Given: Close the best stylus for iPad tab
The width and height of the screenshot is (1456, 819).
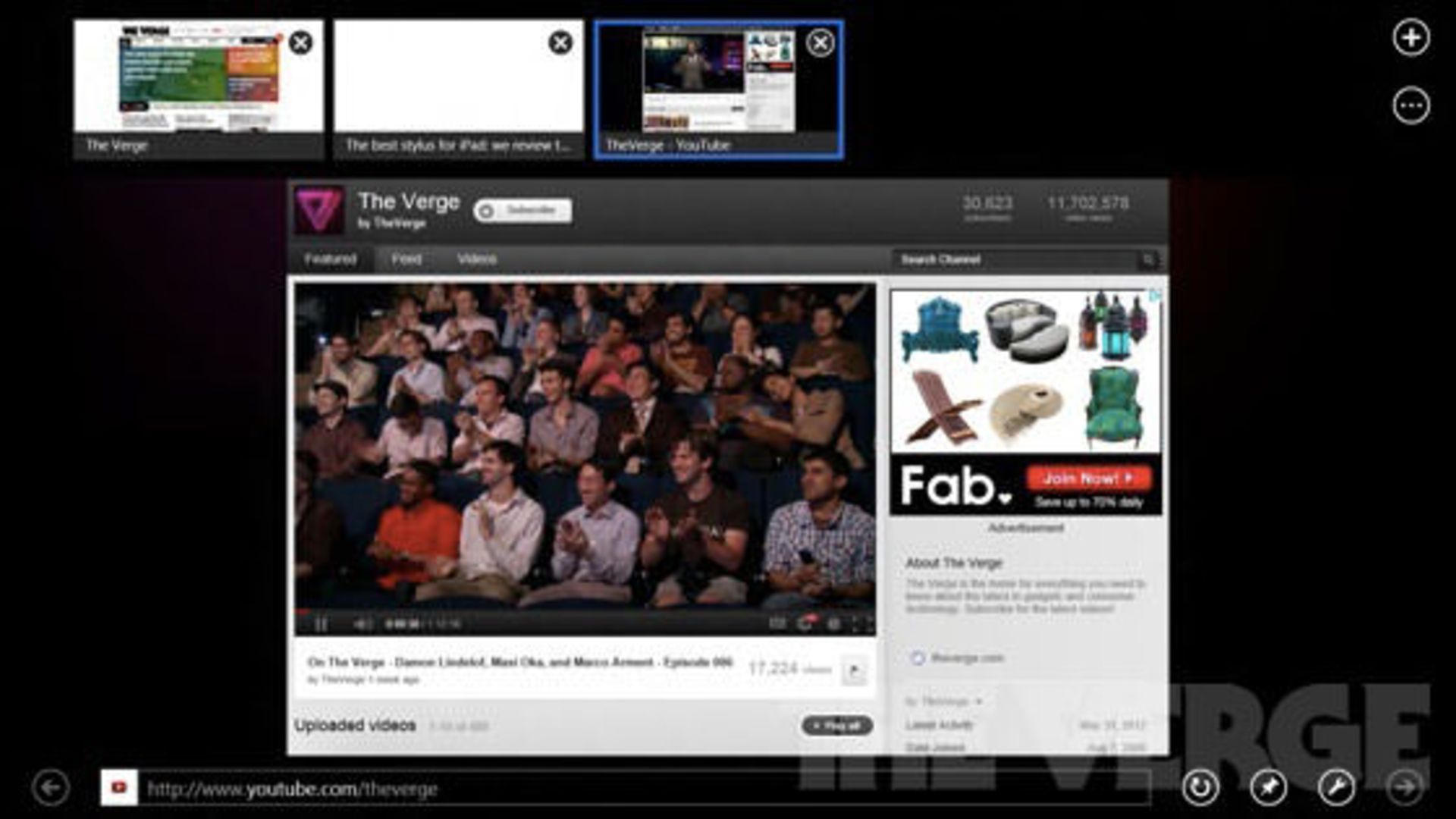Looking at the screenshot, I should (560, 42).
